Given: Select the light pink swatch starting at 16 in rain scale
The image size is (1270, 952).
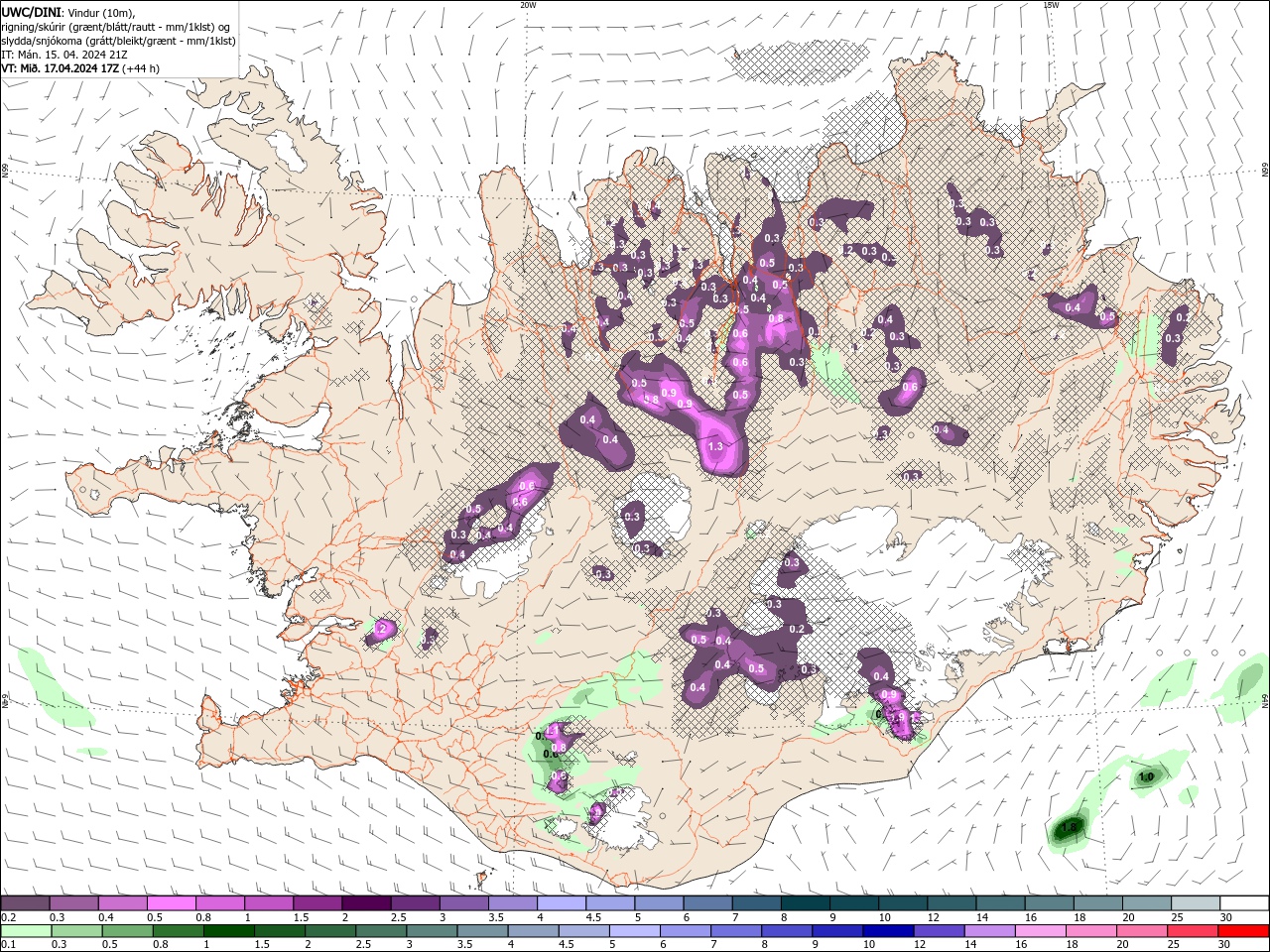Looking at the screenshot, I should click(1043, 931).
